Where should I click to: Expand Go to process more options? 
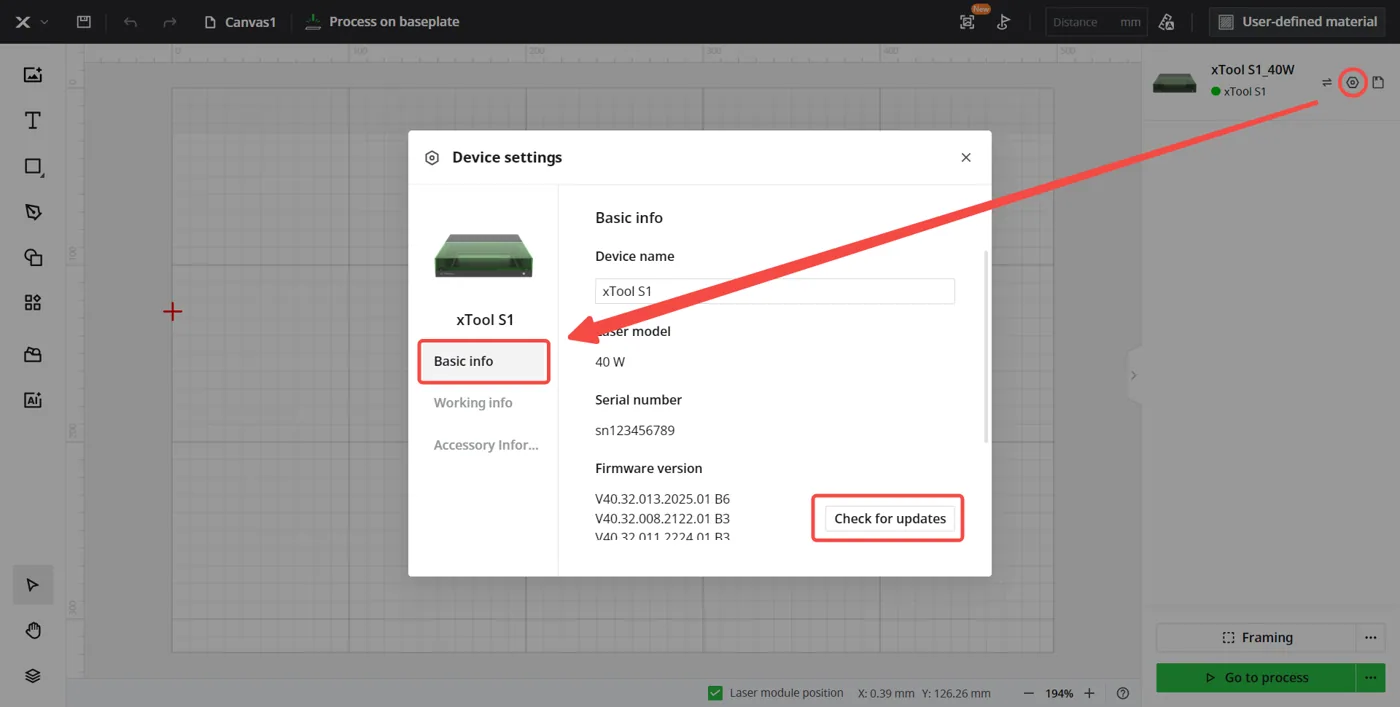point(1370,677)
